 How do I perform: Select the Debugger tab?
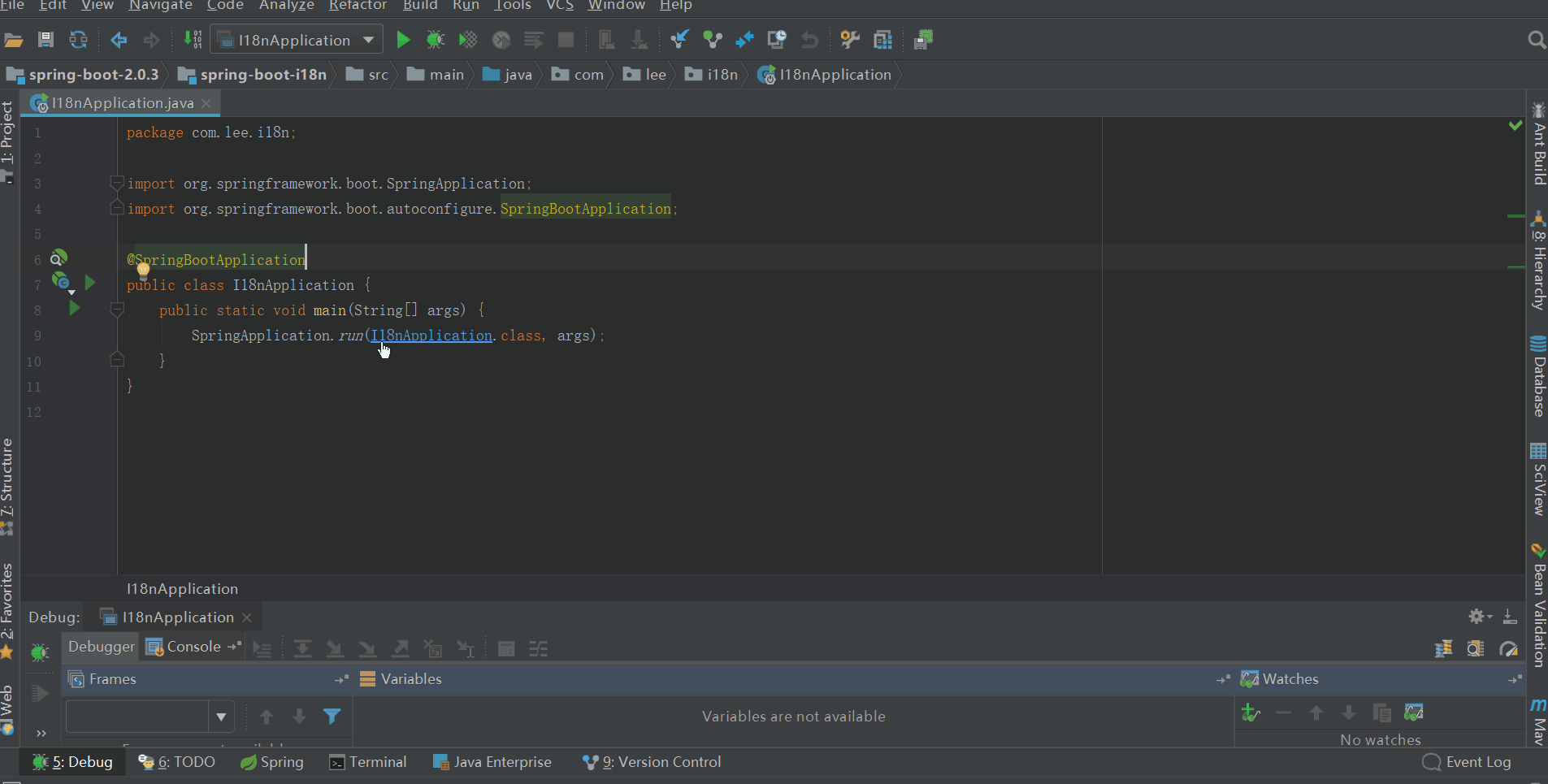click(102, 647)
